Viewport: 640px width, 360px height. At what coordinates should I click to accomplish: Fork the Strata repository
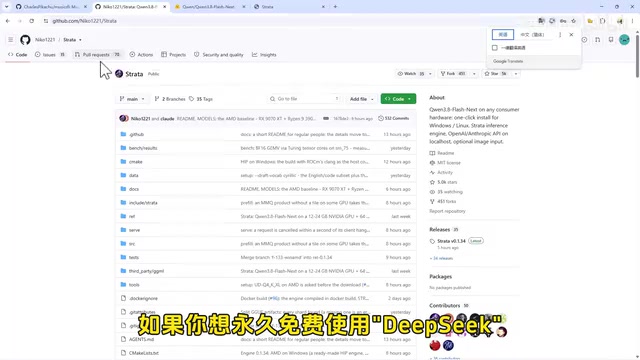pos(453,74)
